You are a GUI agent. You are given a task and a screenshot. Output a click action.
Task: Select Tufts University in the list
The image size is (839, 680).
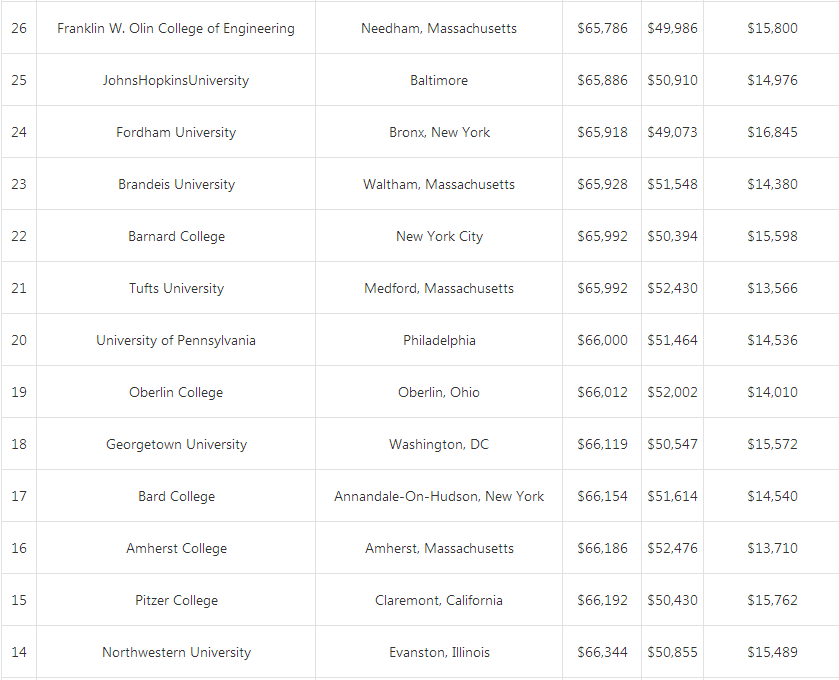tap(176, 288)
